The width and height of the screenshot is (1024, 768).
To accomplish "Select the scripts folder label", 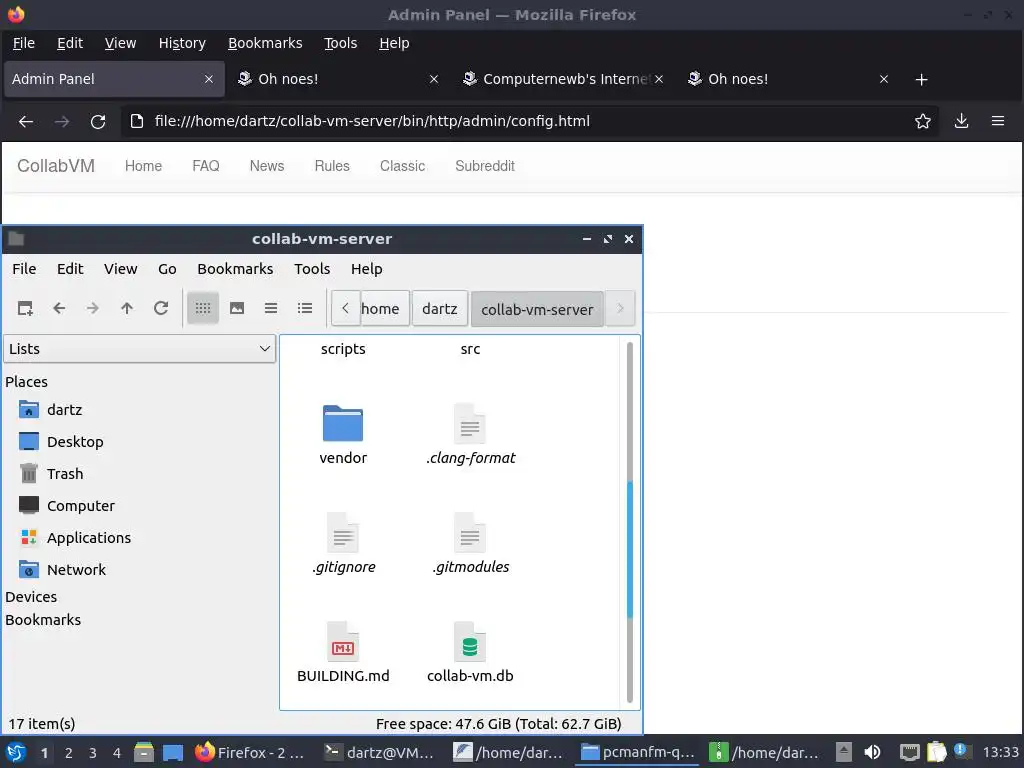I will coord(343,349).
